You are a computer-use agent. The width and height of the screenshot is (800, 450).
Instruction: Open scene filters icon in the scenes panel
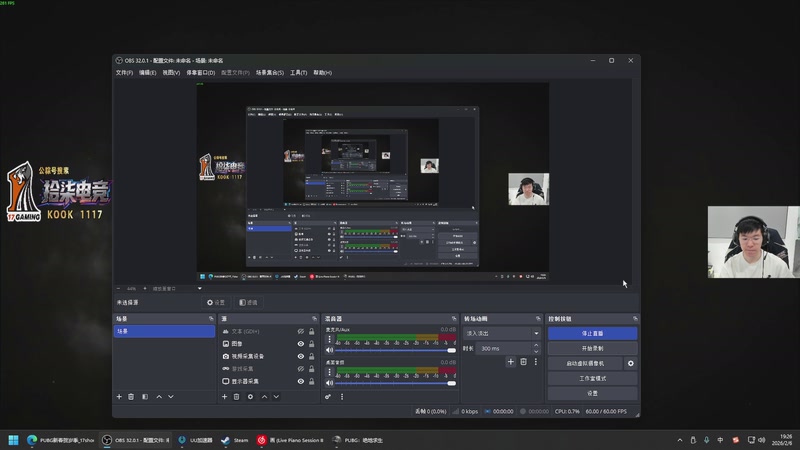145,396
